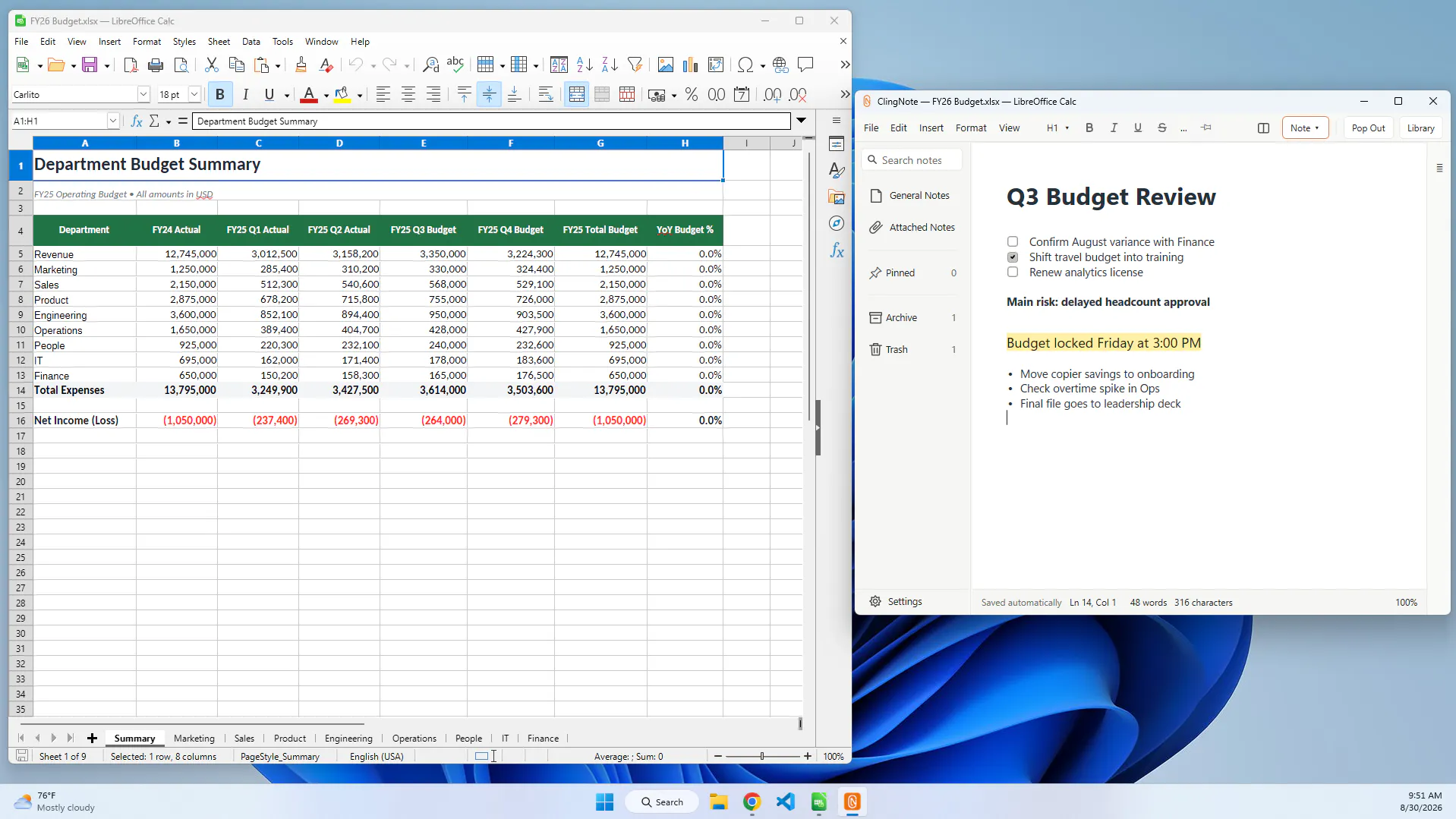Click the Sort Descending icon
Image resolution: width=1456 pixels, height=819 pixels.
[x=610, y=65]
